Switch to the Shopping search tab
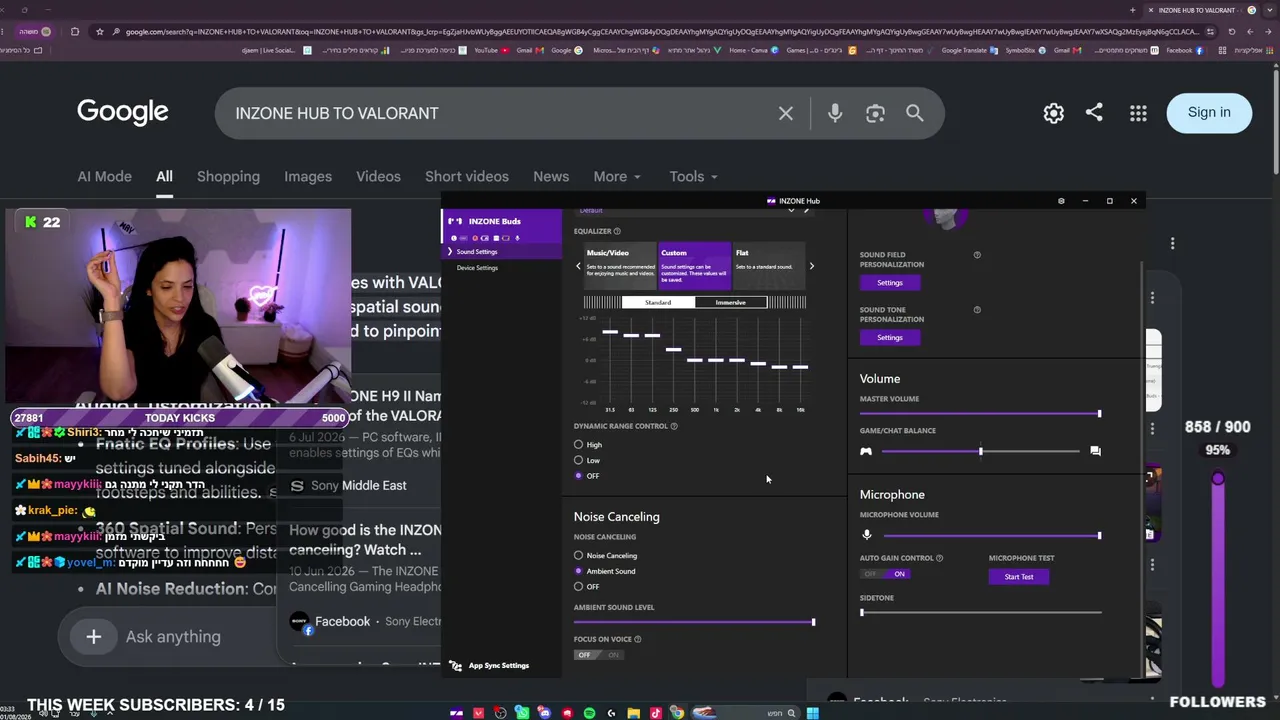Image resolution: width=1280 pixels, height=720 pixels. click(x=228, y=176)
